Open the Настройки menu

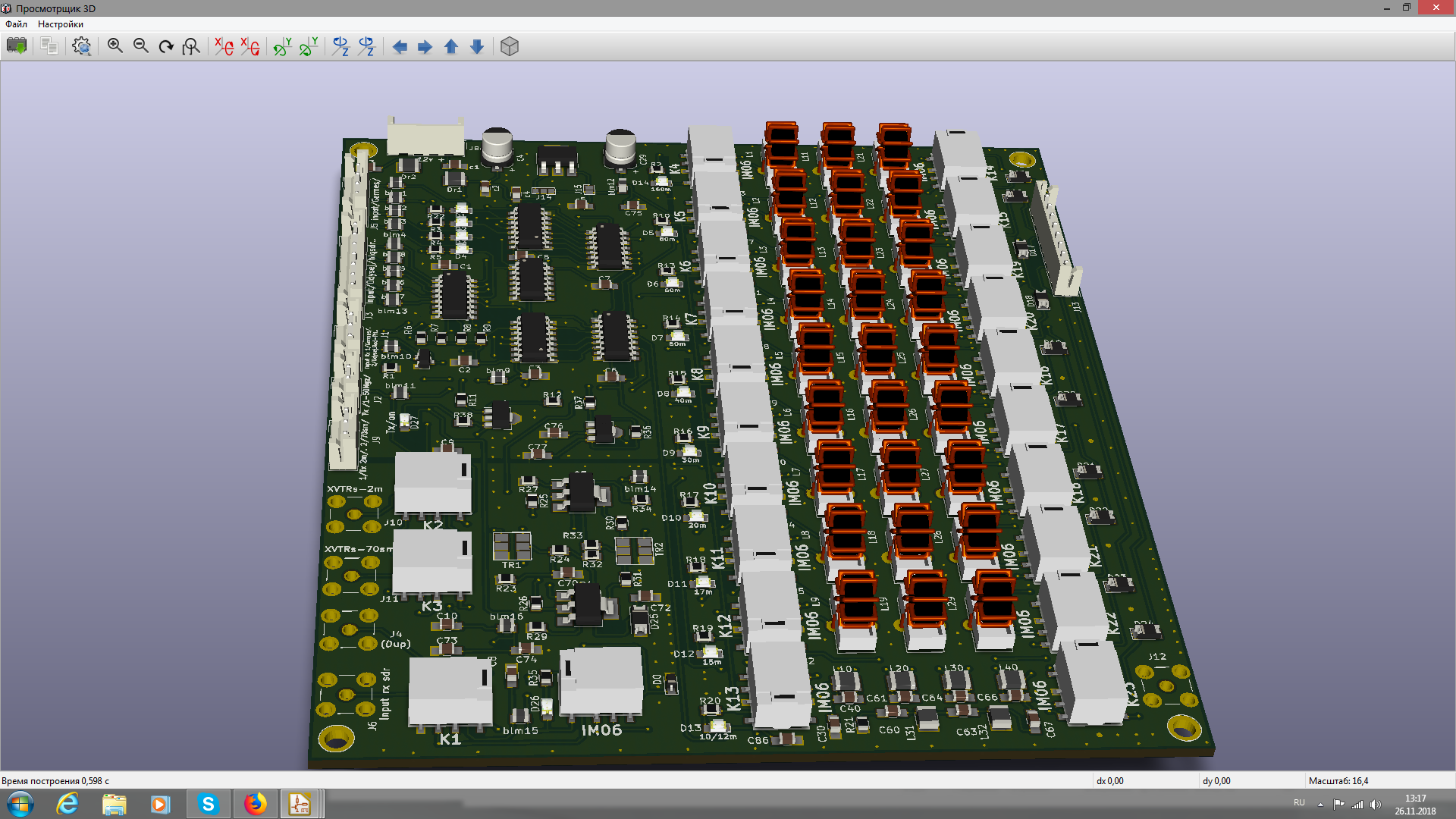click(x=61, y=24)
